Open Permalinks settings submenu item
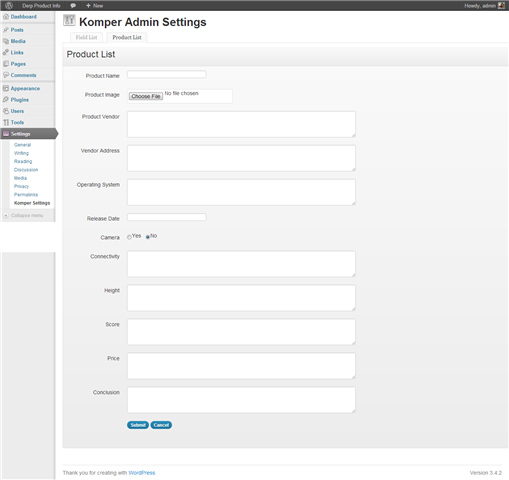The image size is (509, 480). pyautogui.click(x=26, y=195)
